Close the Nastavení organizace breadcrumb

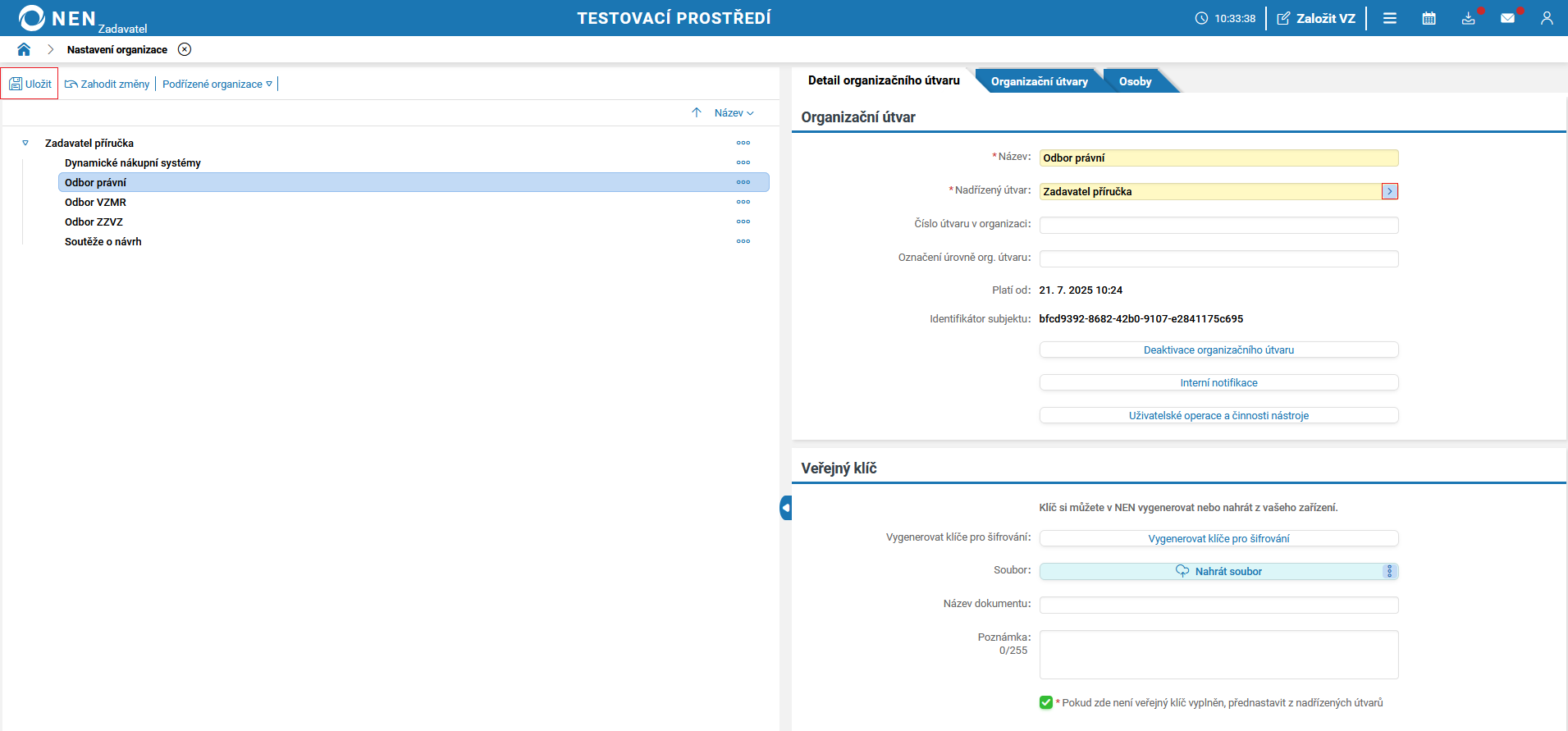tap(185, 49)
